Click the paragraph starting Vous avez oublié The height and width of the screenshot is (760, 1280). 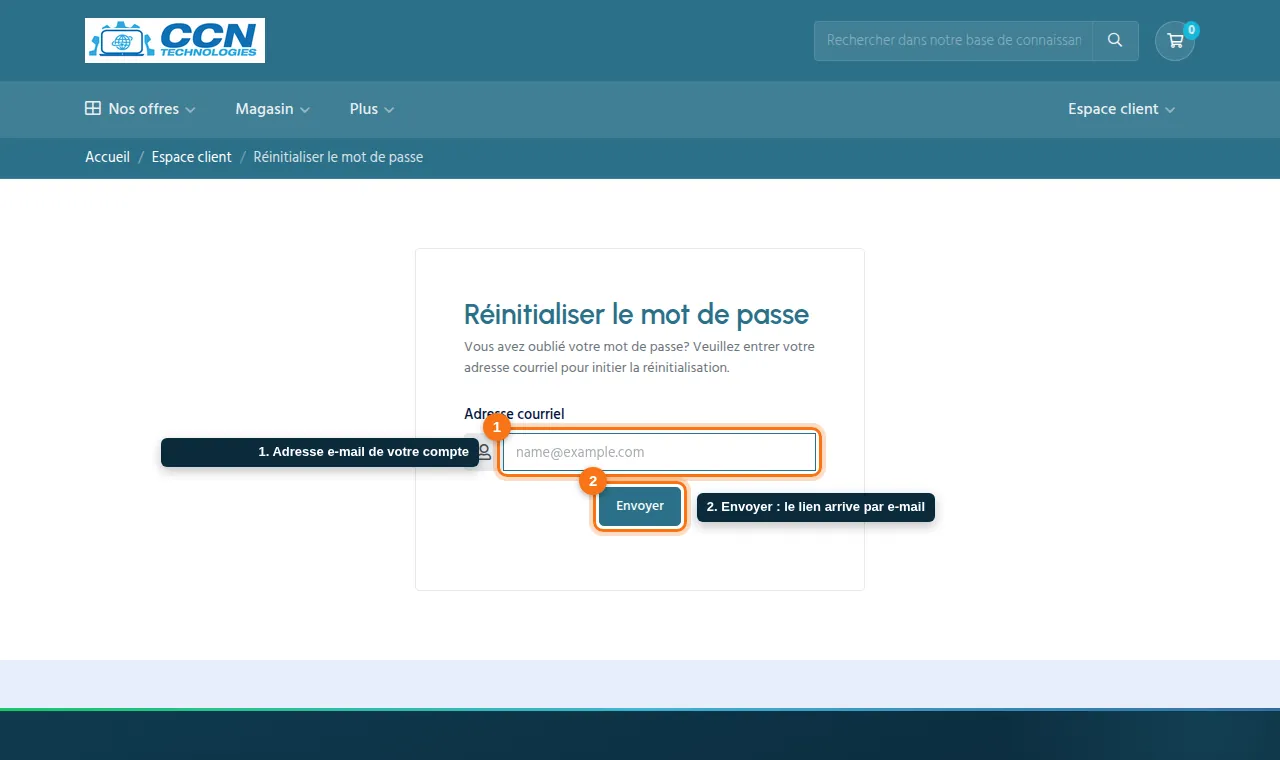[x=639, y=357]
